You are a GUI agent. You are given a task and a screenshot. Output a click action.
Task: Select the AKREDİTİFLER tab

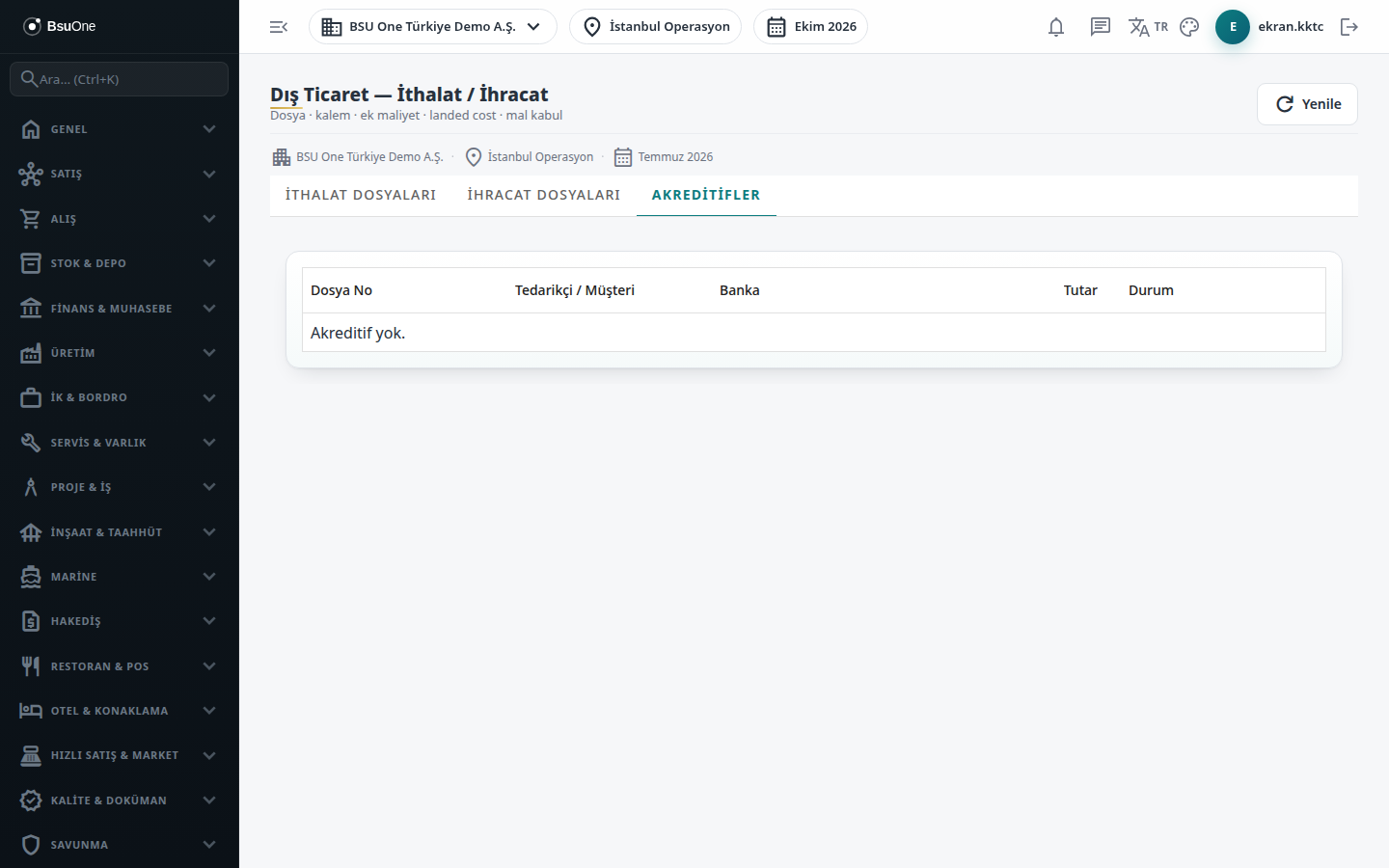[x=706, y=195]
